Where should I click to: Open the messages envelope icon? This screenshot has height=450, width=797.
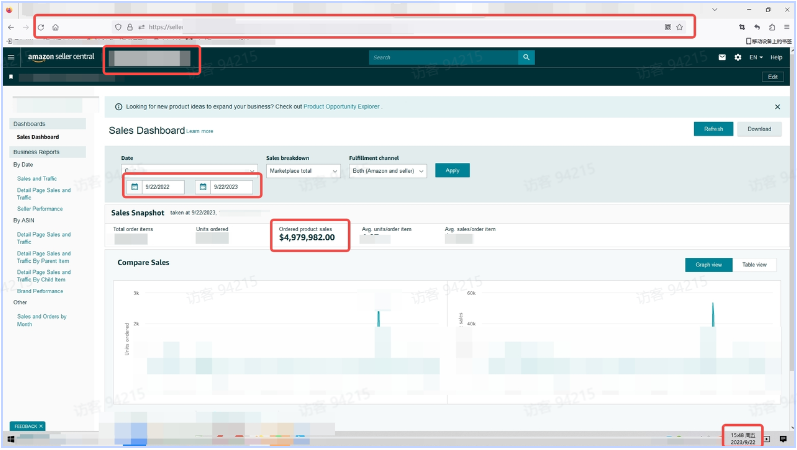[722, 57]
